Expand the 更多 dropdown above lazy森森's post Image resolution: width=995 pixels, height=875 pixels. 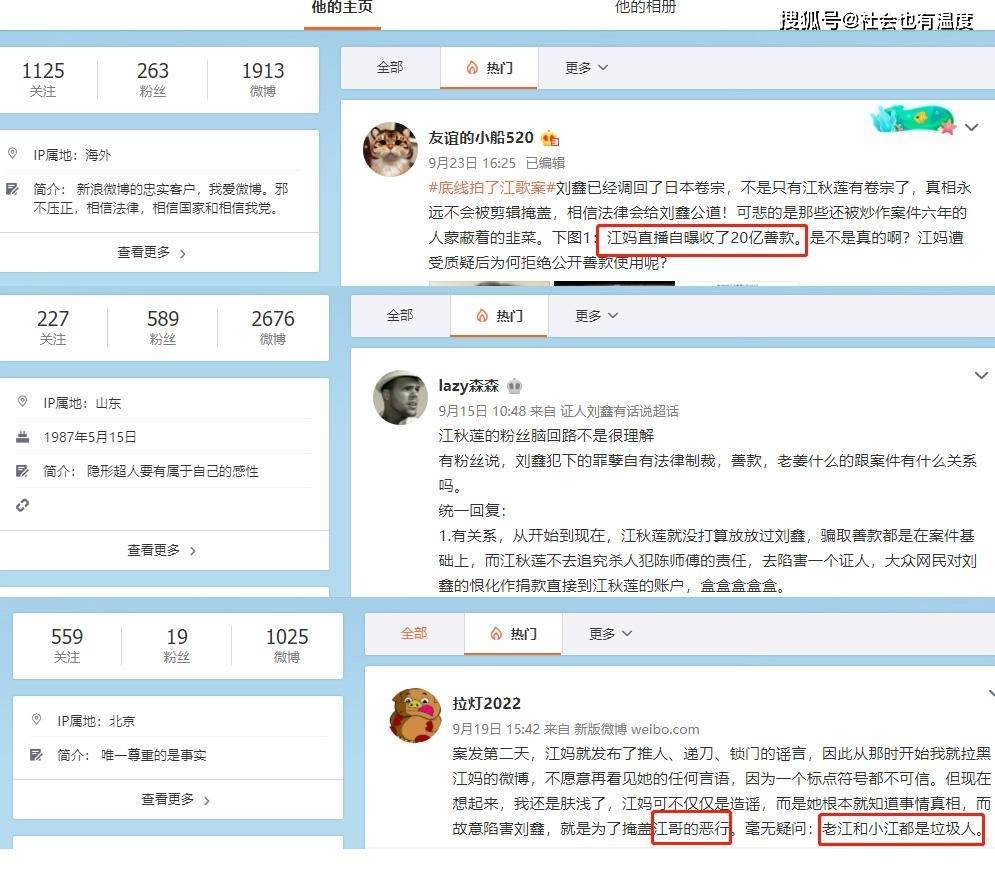click(596, 316)
